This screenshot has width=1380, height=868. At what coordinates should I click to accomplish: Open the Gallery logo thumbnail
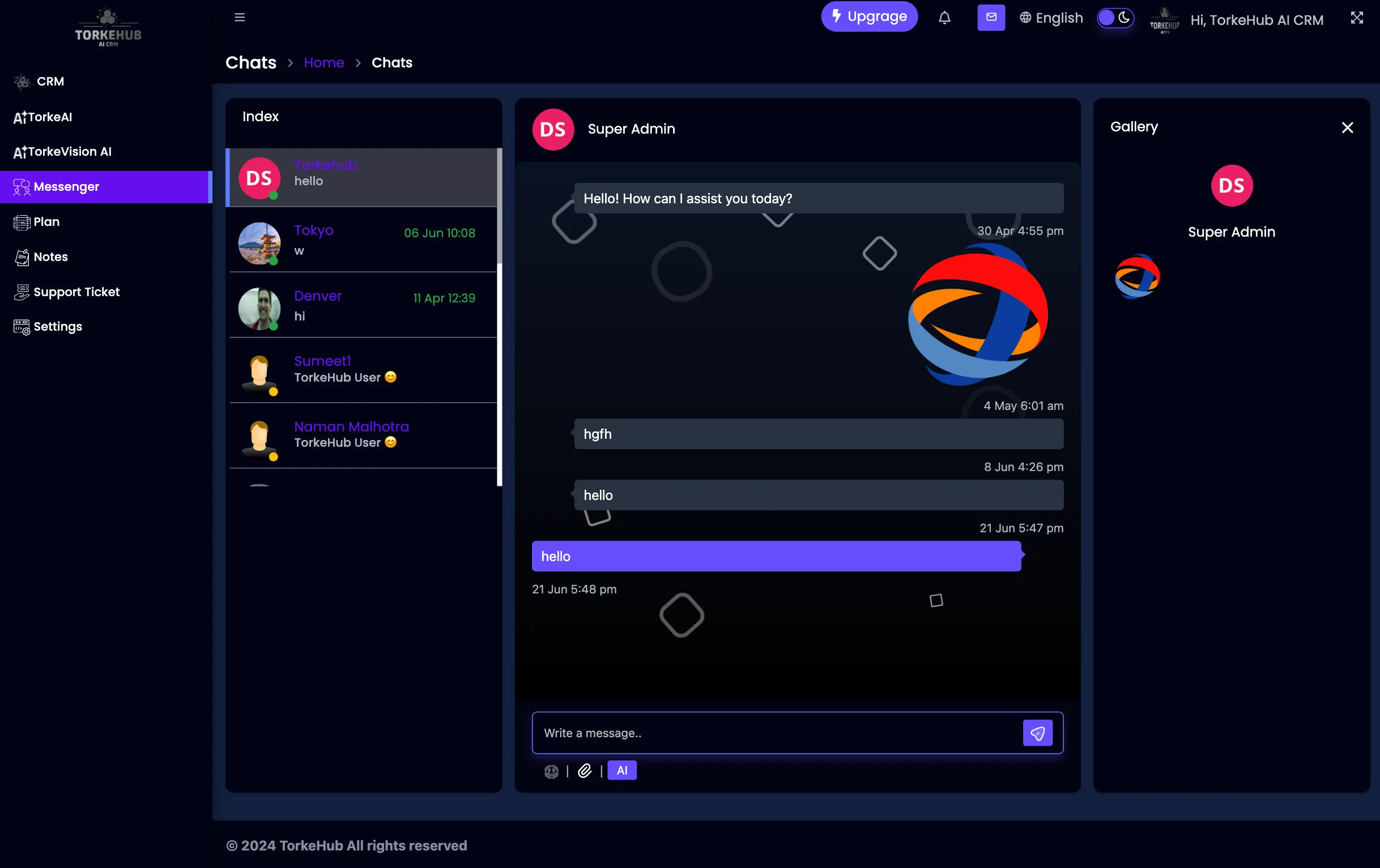(x=1137, y=277)
